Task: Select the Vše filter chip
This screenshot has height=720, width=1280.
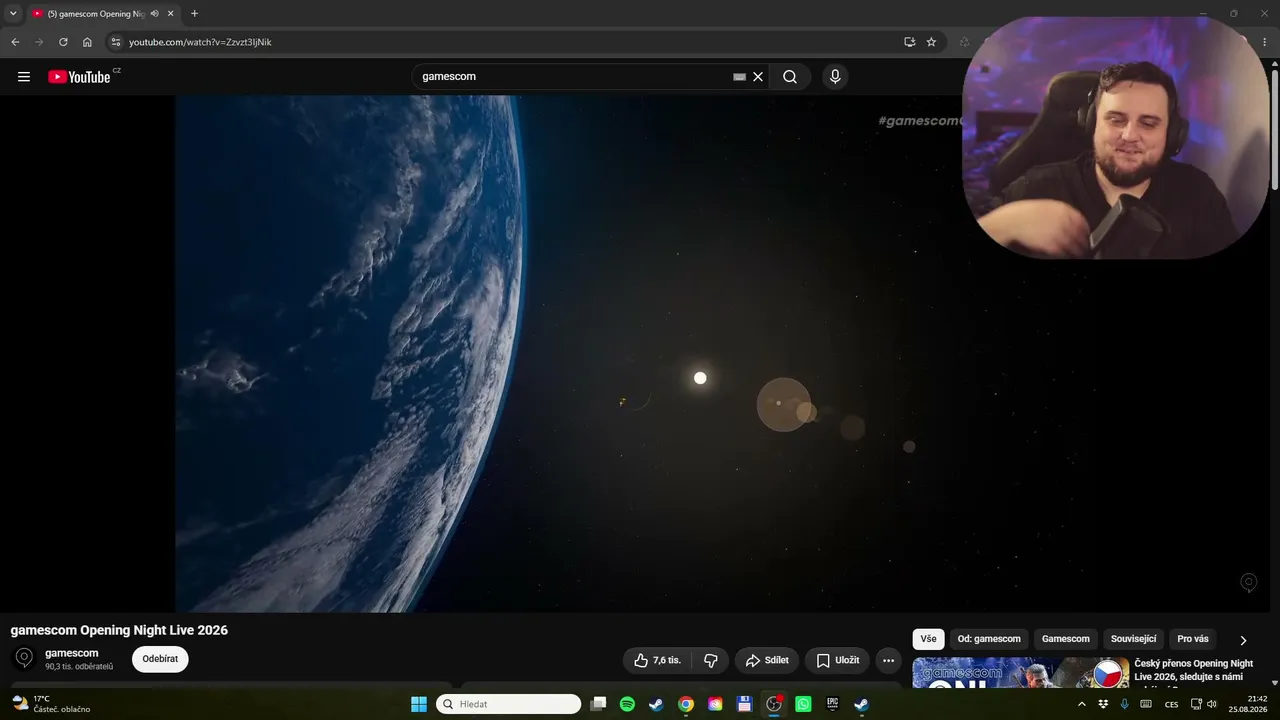Action: pyautogui.click(x=929, y=639)
